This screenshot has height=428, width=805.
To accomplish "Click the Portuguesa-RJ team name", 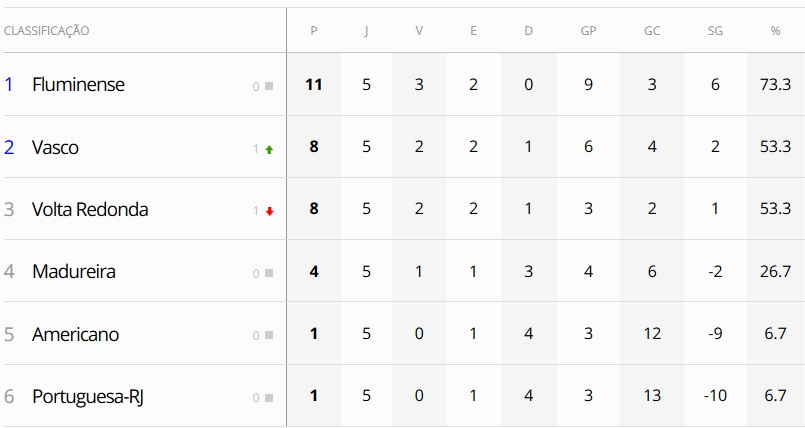I will (x=89, y=396).
